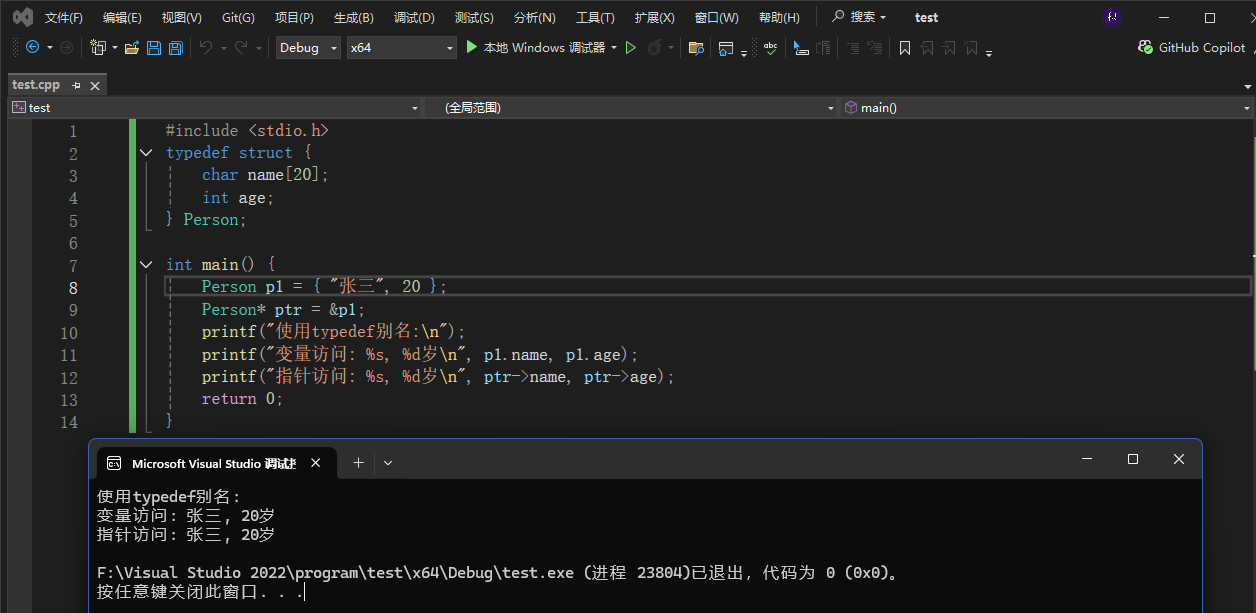This screenshot has height=613, width=1256.
Task: Click the purple user account avatar icon
Action: [x=1112, y=17]
